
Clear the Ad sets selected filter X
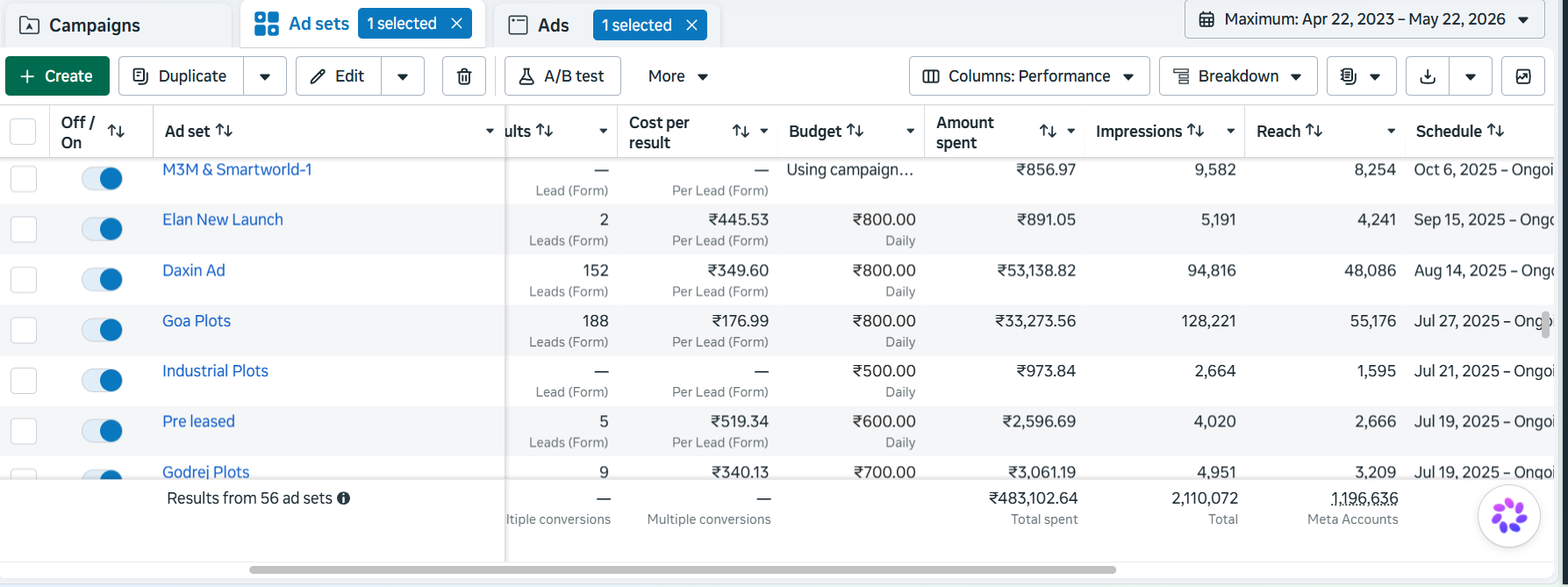(457, 24)
